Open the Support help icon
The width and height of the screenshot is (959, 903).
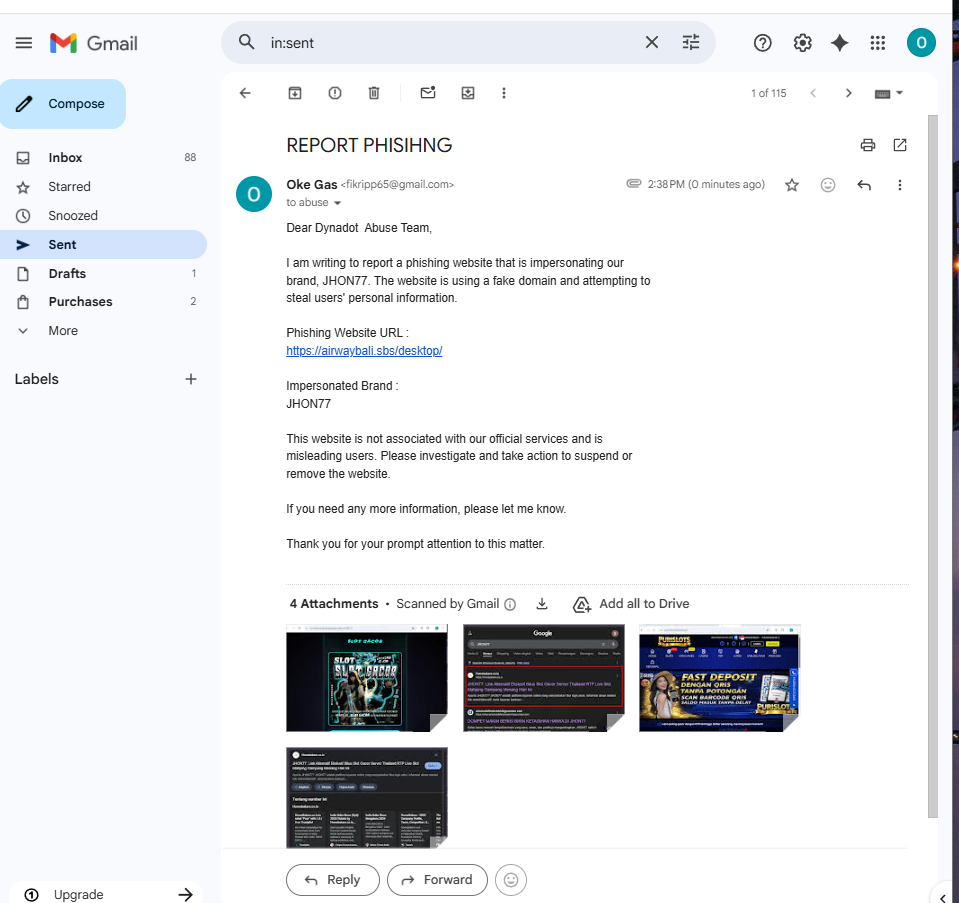point(762,43)
